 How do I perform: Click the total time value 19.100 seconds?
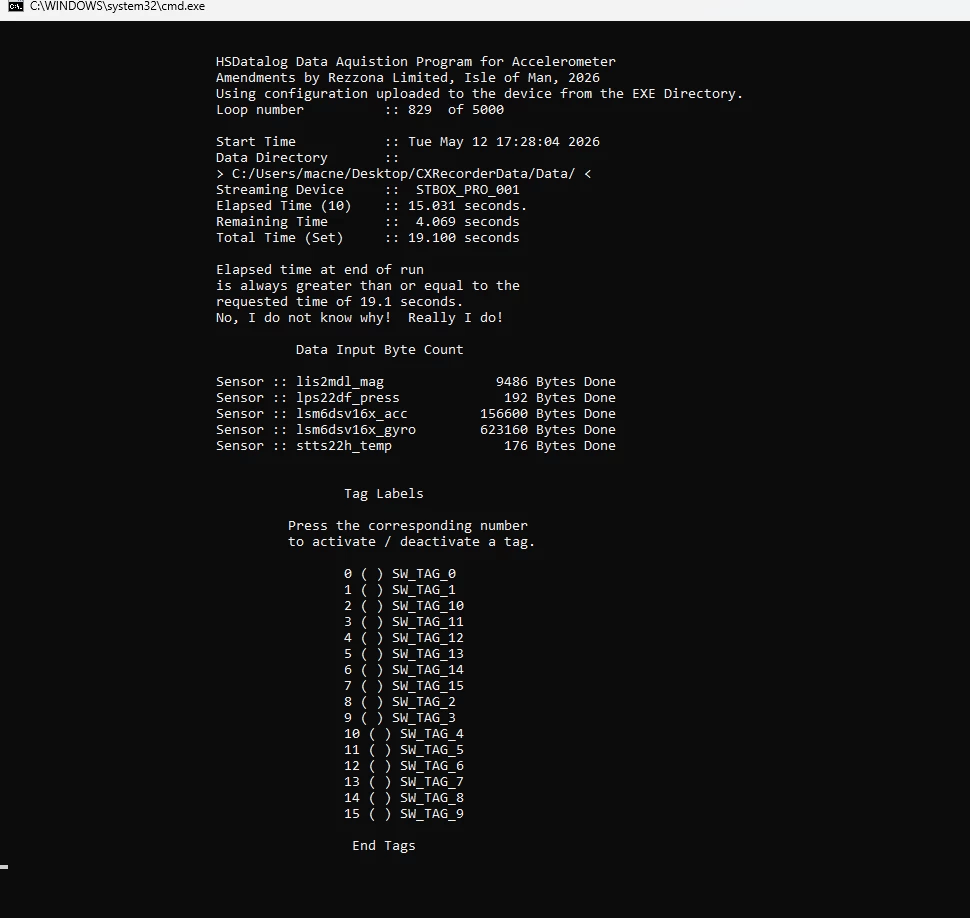464,238
